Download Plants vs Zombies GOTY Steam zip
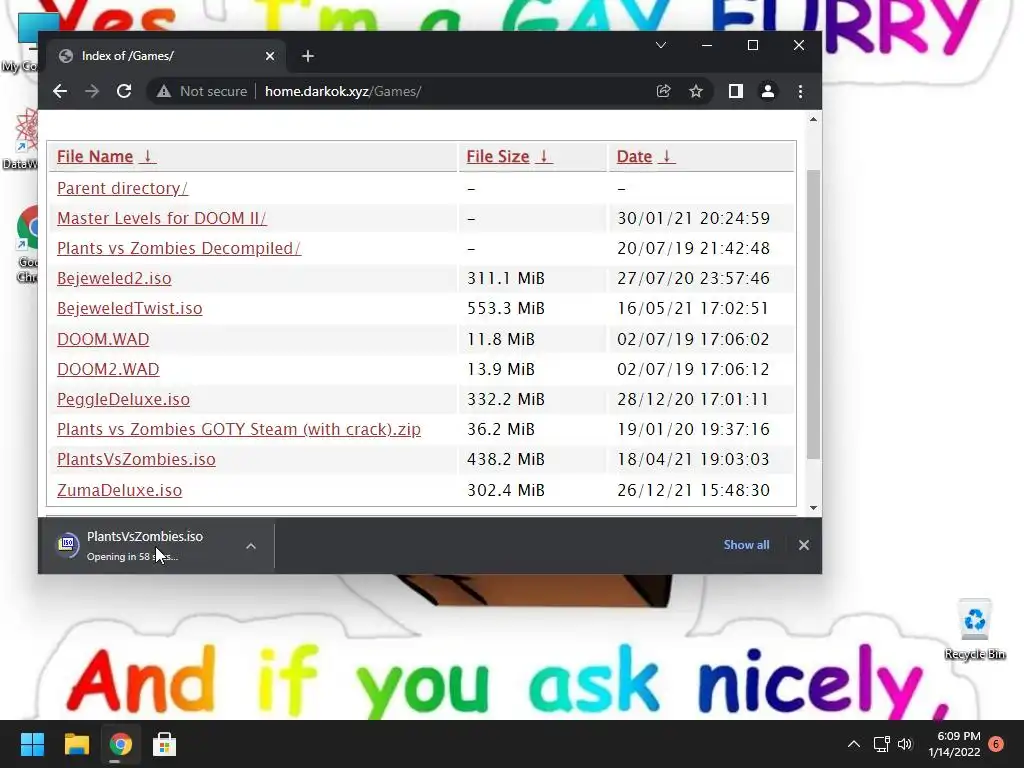This screenshot has height=768, width=1024. [239, 429]
